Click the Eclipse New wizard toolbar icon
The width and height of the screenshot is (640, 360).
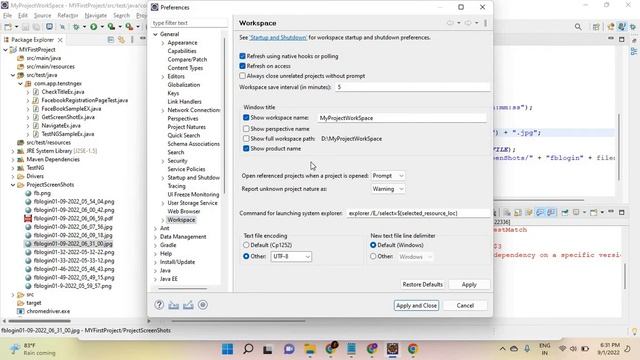[x=8, y=27]
